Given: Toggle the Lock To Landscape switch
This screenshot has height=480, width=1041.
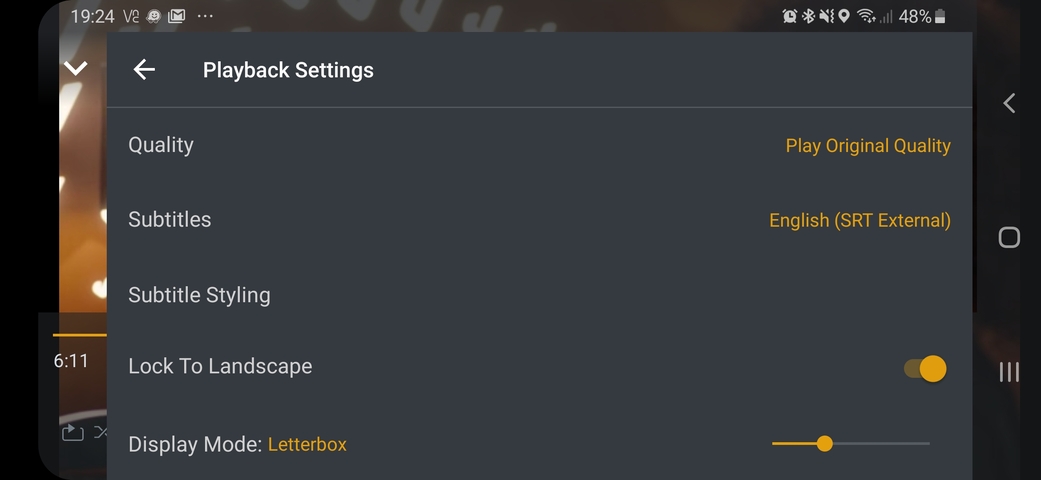Looking at the screenshot, I should pos(925,369).
